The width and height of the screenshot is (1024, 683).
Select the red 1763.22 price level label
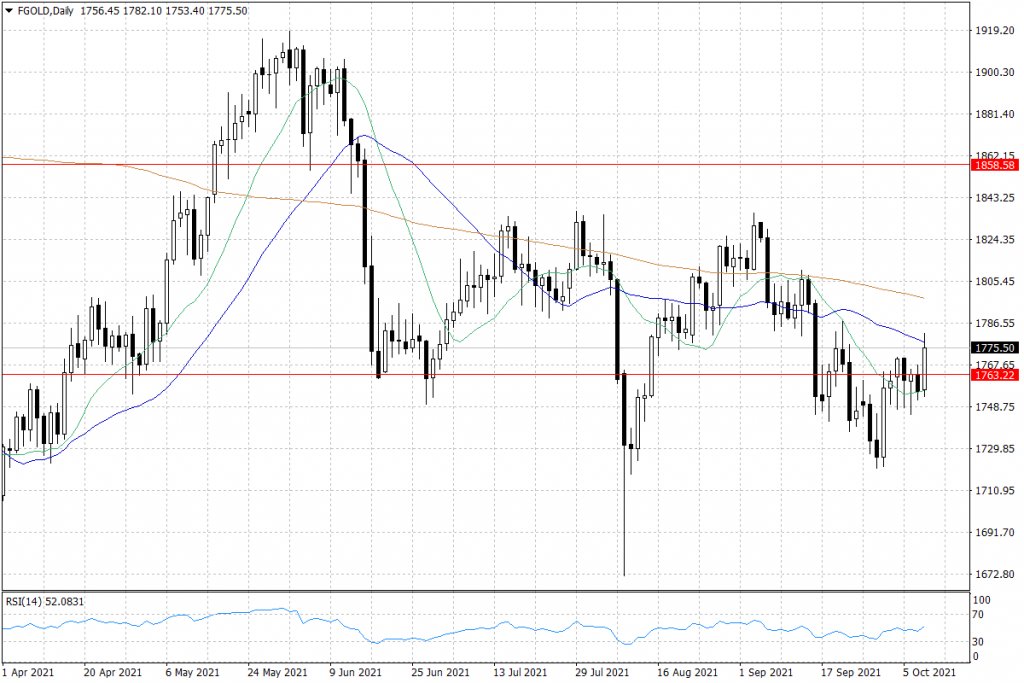point(995,375)
